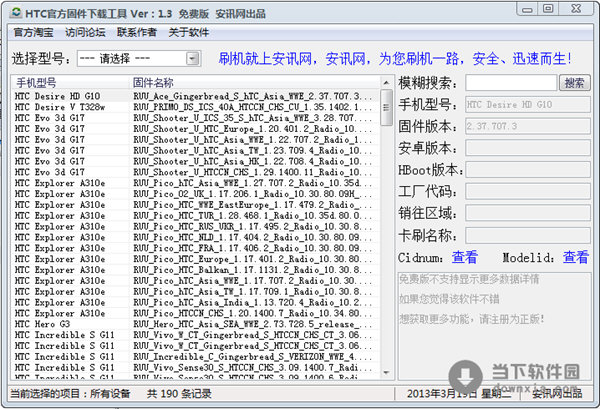Click the firmware list scrollbar thumb
This screenshot has height=409, width=600.
coord(386,108)
